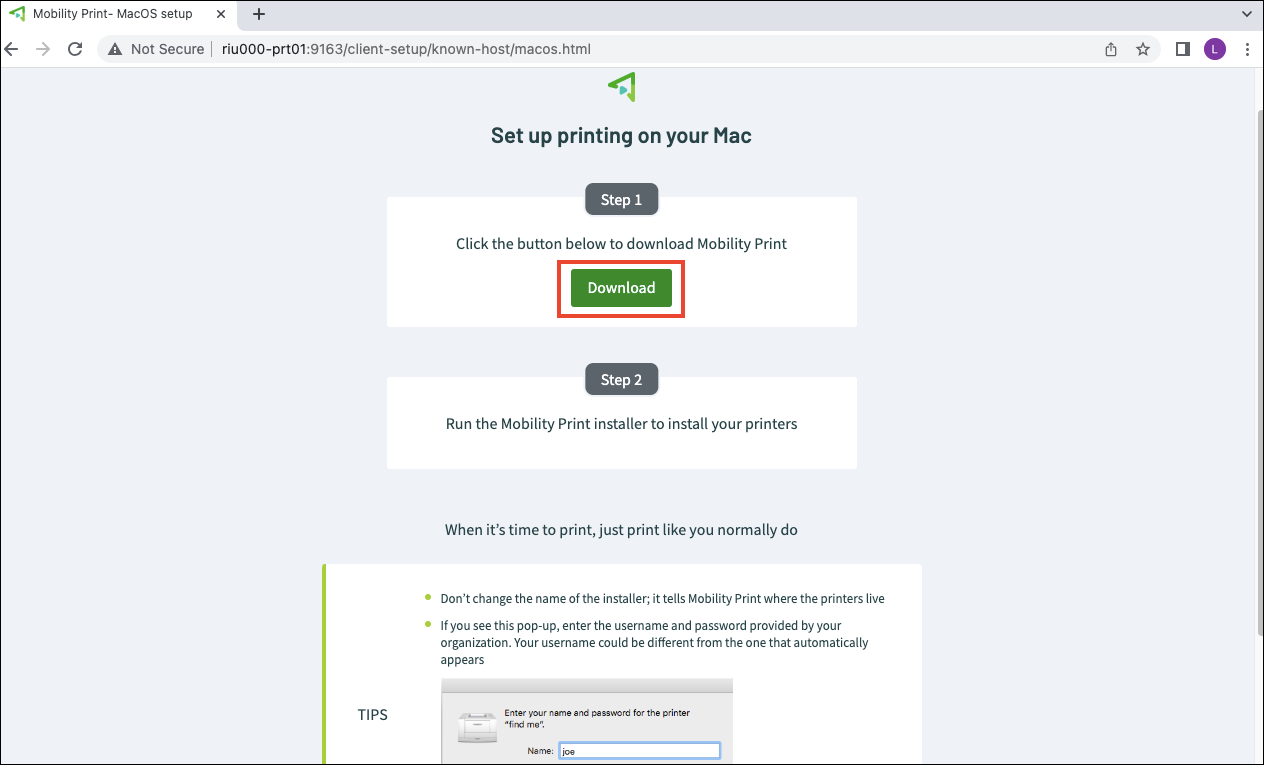Click the Download button
Viewport: 1264px width, 765px height.
pos(621,287)
